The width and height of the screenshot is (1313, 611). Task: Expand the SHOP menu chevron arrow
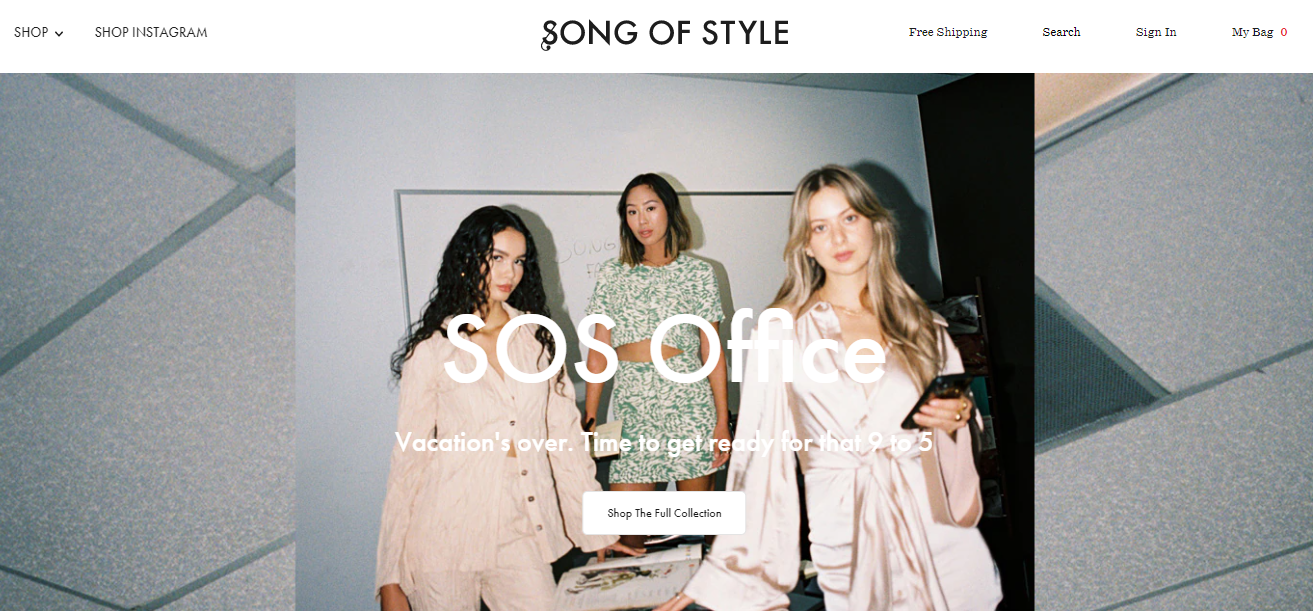[x=59, y=33]
